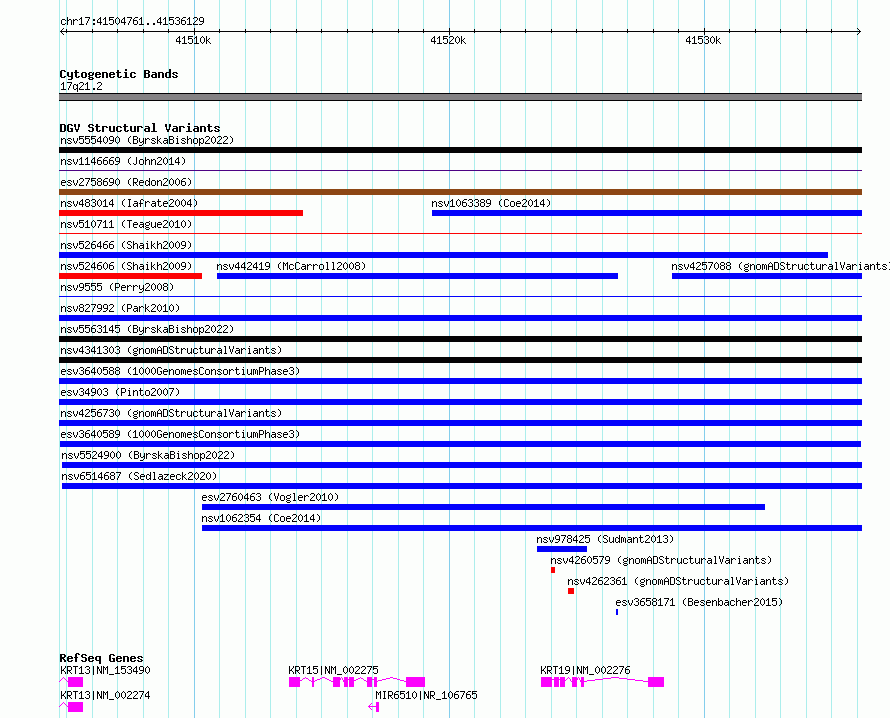
Task: Click the esv34903 (Pinto2007) label
Action: [x=120, y=392]
